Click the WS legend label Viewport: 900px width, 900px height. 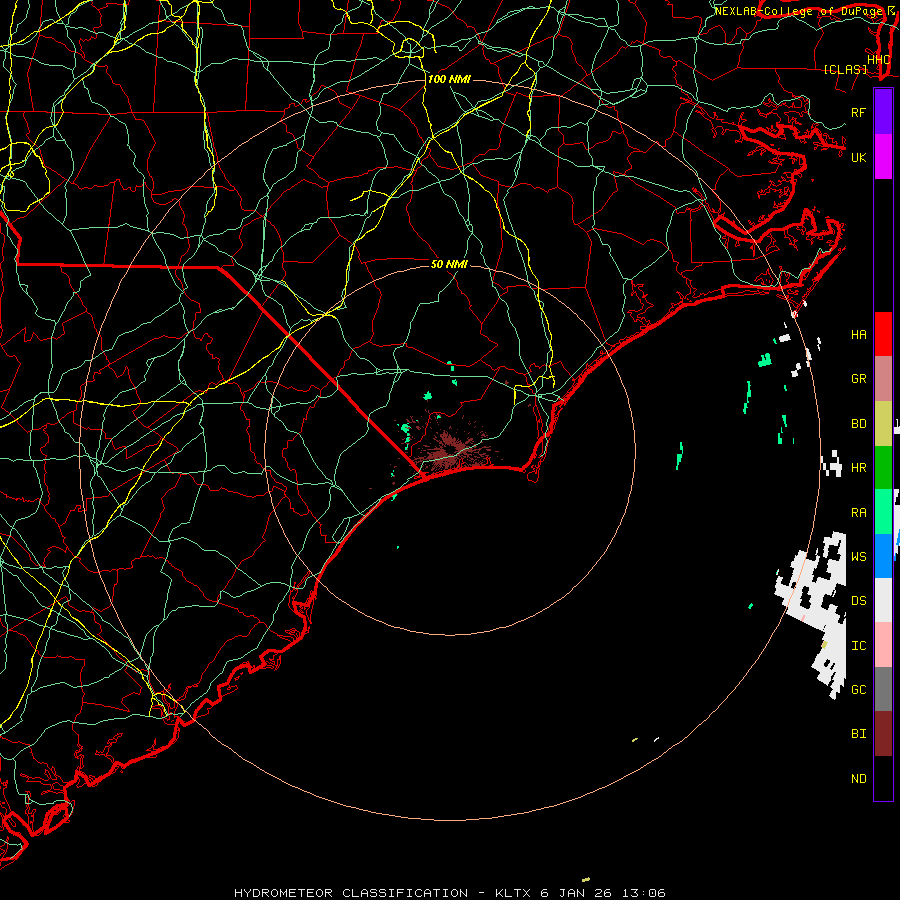click(x=859, y=556)
